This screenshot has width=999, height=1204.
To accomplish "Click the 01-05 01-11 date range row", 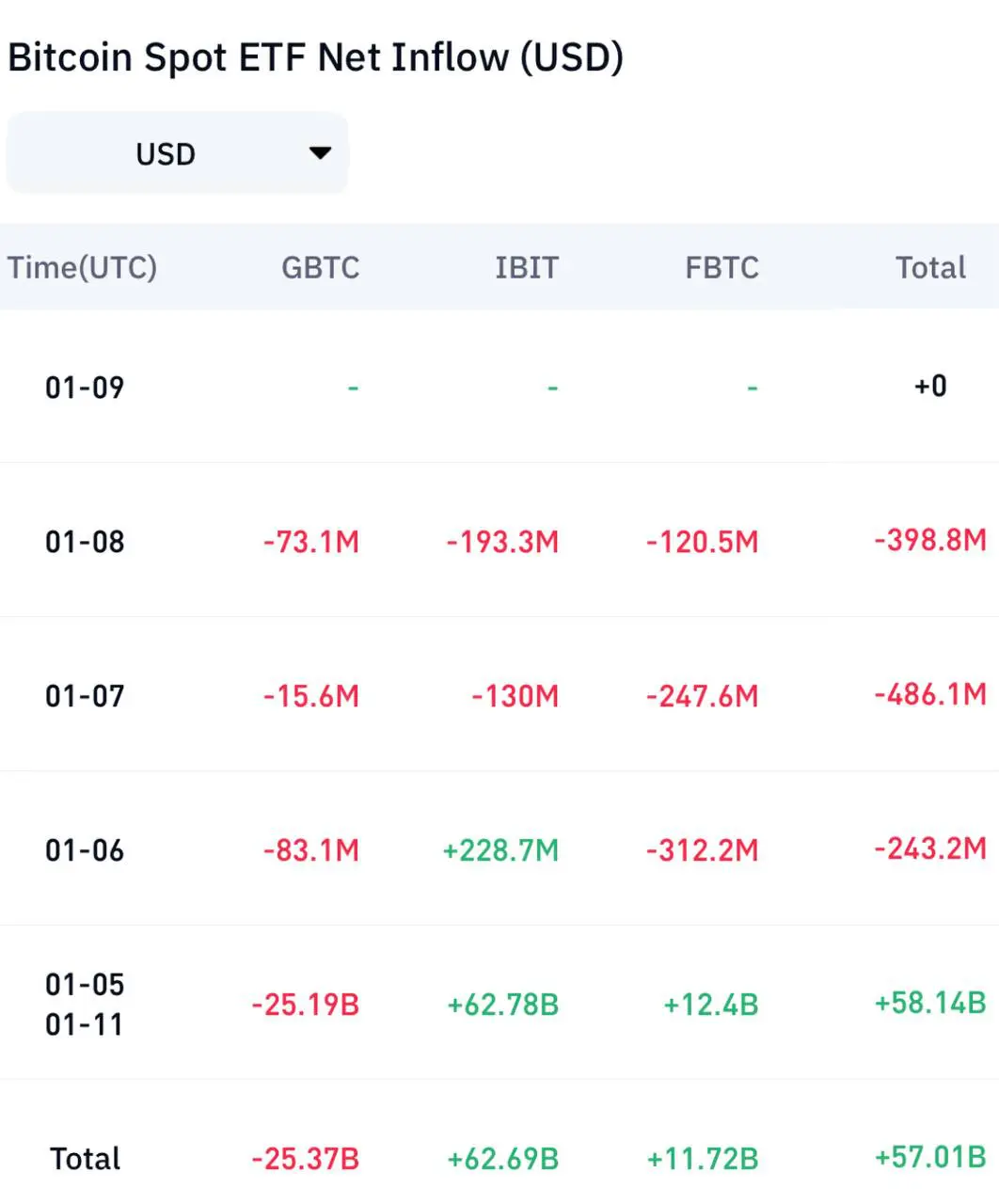I will click(x=85, y=1005).
